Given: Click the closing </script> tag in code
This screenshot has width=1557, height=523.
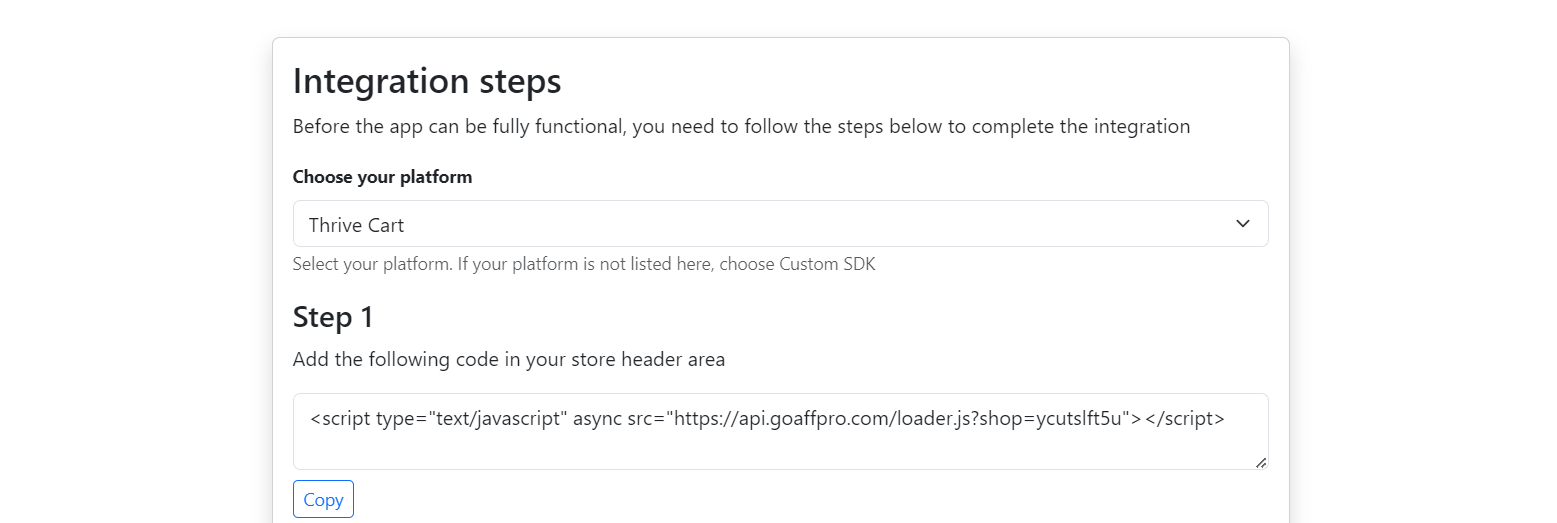Looking at the screenshot, I should point(1185,418).
